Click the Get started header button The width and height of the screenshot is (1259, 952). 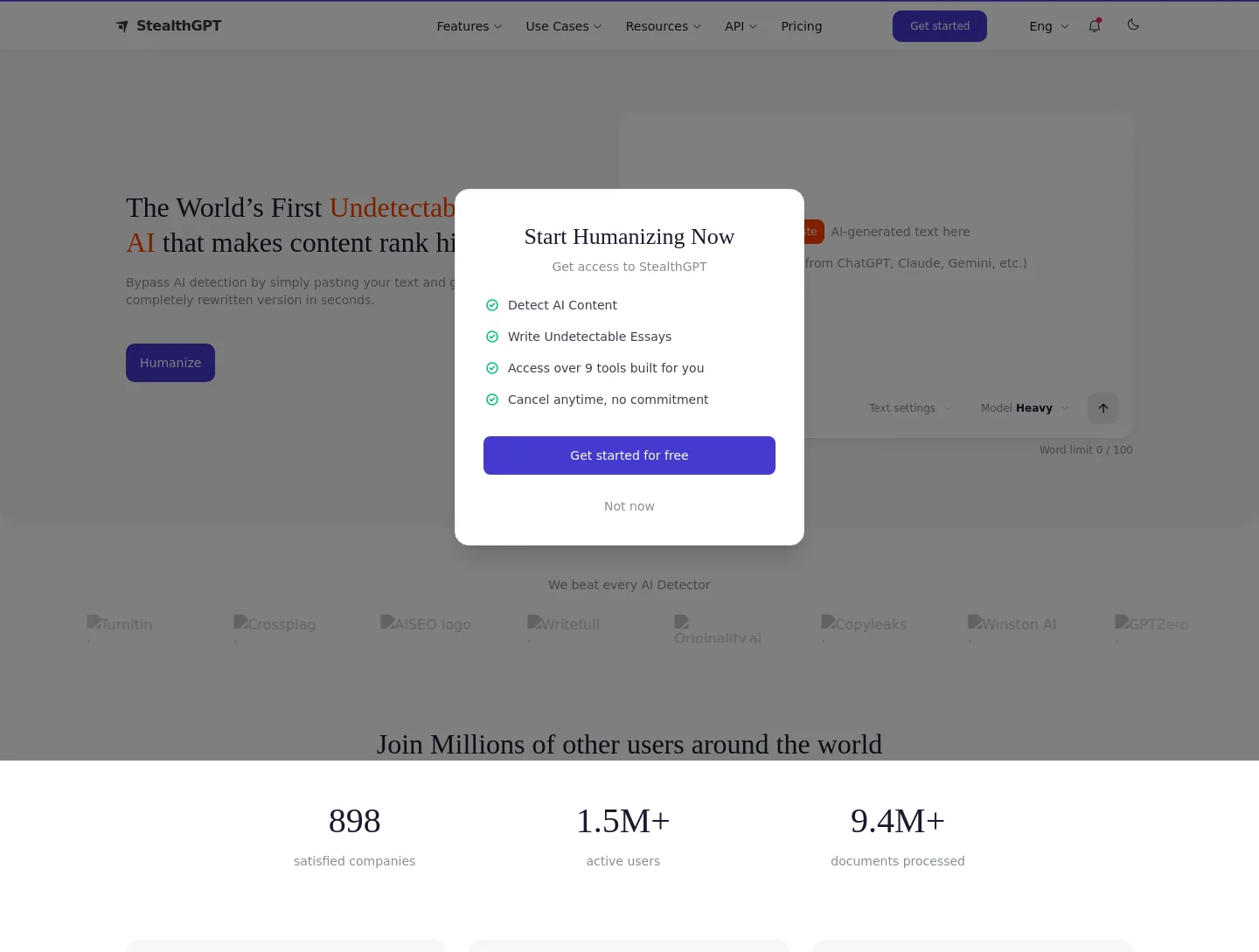tap(940, 26)
